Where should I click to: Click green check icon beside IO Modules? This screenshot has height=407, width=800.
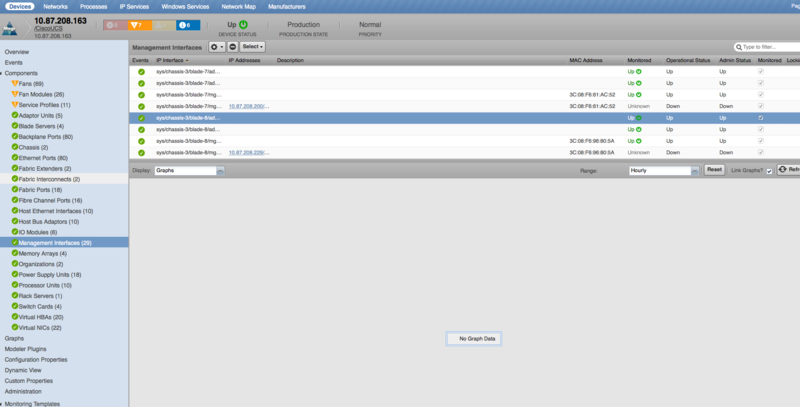(15, 232)
